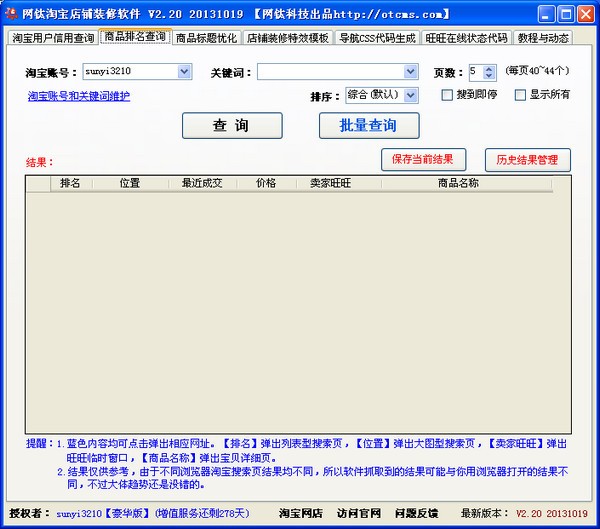Sort by 最近成交 column header
Screen dimensions: 600x529
[x=202, y=183]
